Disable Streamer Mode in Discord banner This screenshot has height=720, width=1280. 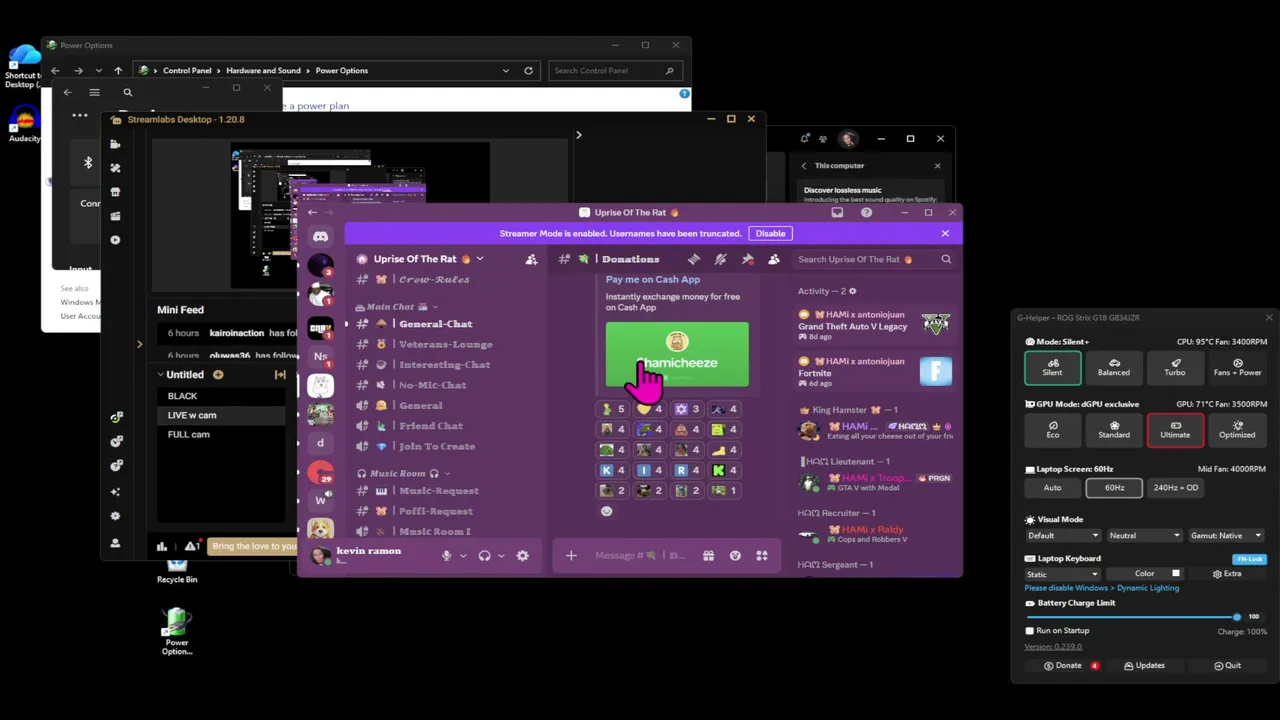(x=770, y=233)
